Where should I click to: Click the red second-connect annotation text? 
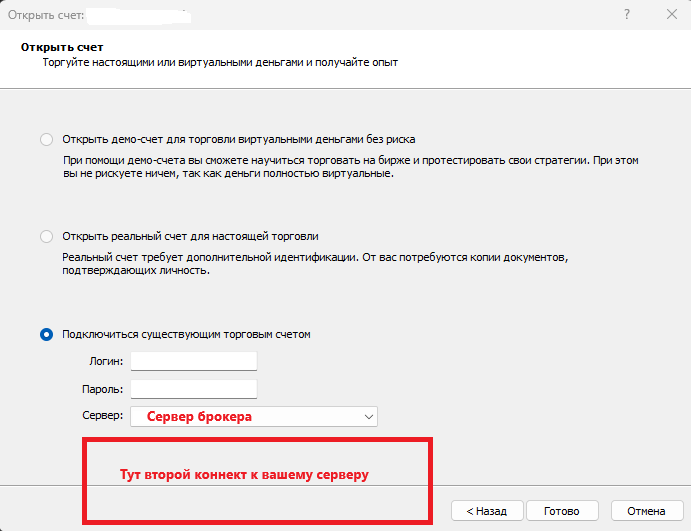pos(245,475)
